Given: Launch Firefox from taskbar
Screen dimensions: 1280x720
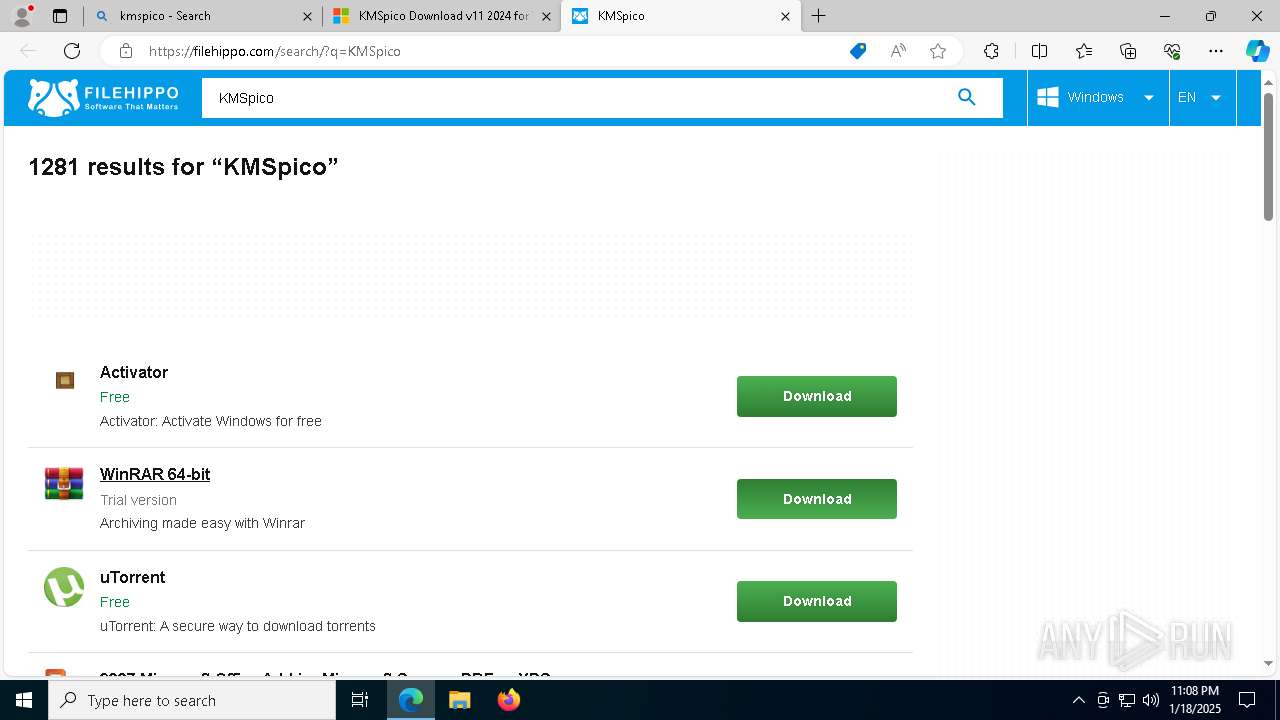Looking at the screenshot, I should tap(508, 700).
